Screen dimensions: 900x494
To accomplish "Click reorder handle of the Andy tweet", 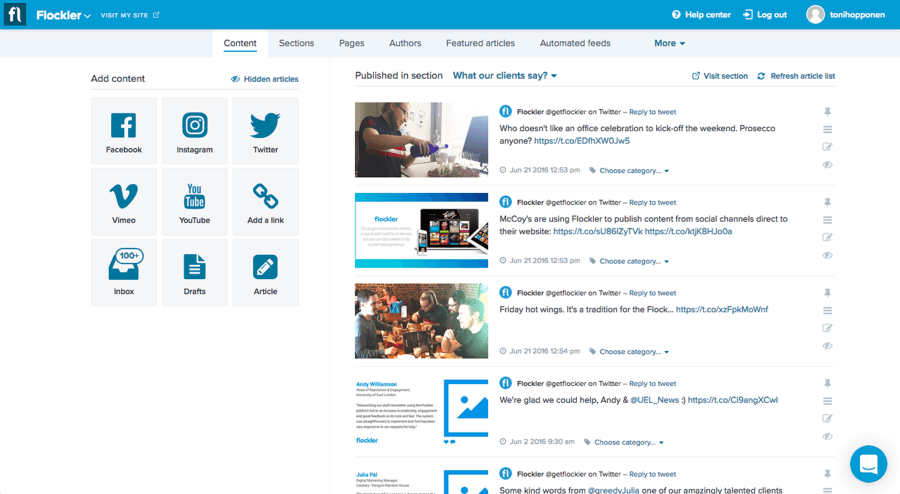I will coord(827,401).
